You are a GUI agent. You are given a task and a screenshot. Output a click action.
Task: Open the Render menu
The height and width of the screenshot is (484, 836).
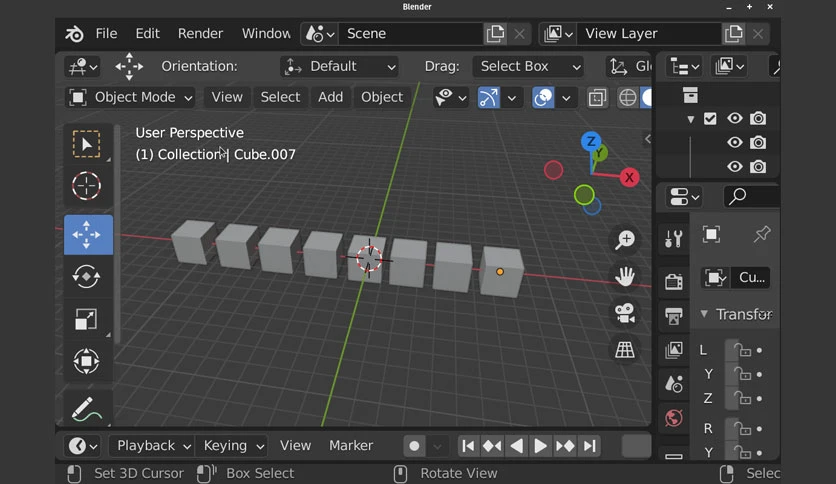[200, 34]
